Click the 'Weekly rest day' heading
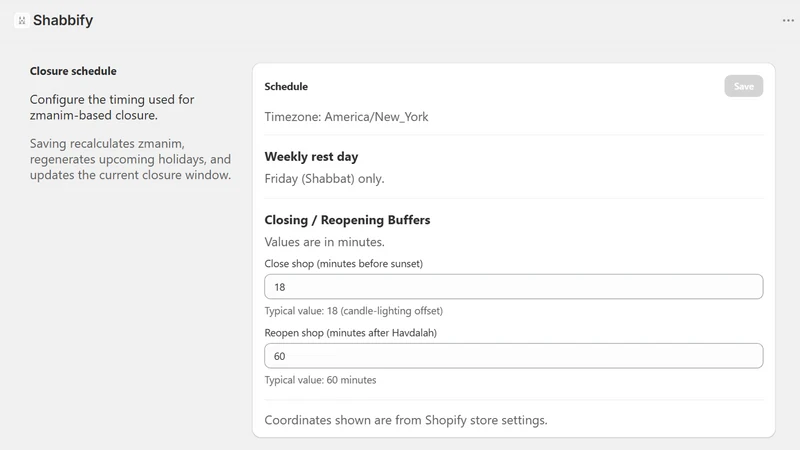This screenshot has height=450, width=800. click(311, 157)
